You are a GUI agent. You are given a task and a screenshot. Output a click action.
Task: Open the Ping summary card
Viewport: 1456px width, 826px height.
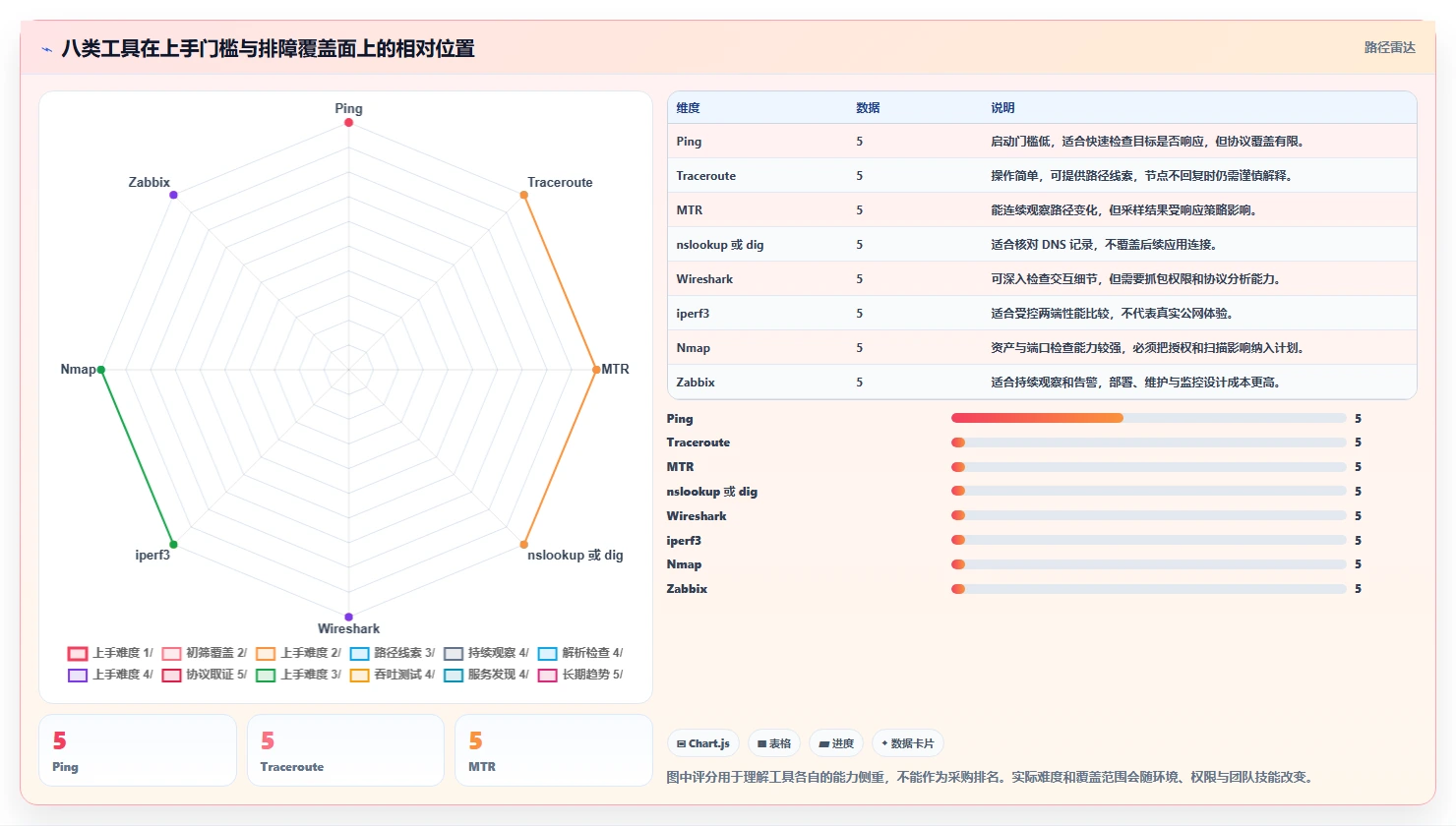click(138, 750)
